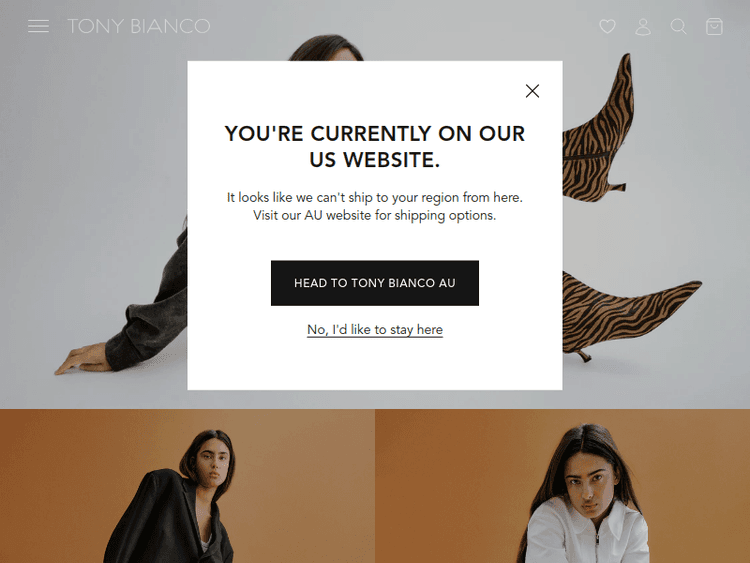Click the model's dark hair above the popup
750x563 pixels.
point(325,48)
